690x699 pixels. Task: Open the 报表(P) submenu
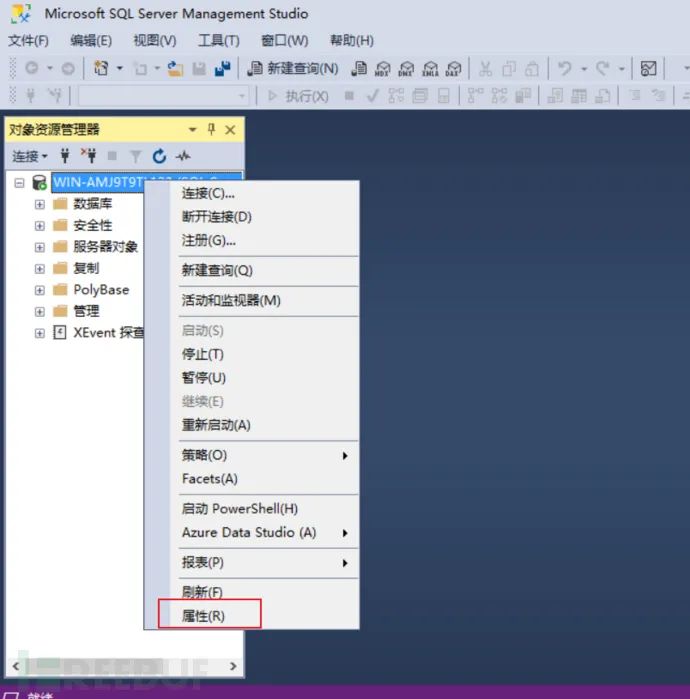(252, 563)
